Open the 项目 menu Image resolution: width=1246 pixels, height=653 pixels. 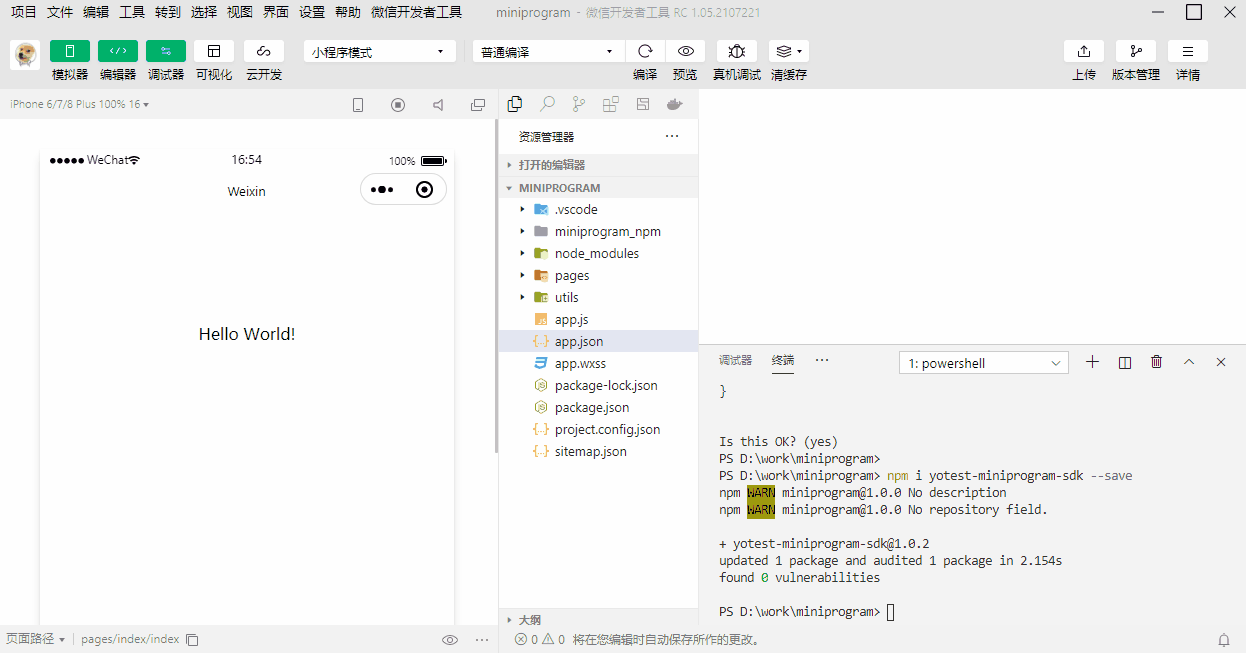point(23,12)
